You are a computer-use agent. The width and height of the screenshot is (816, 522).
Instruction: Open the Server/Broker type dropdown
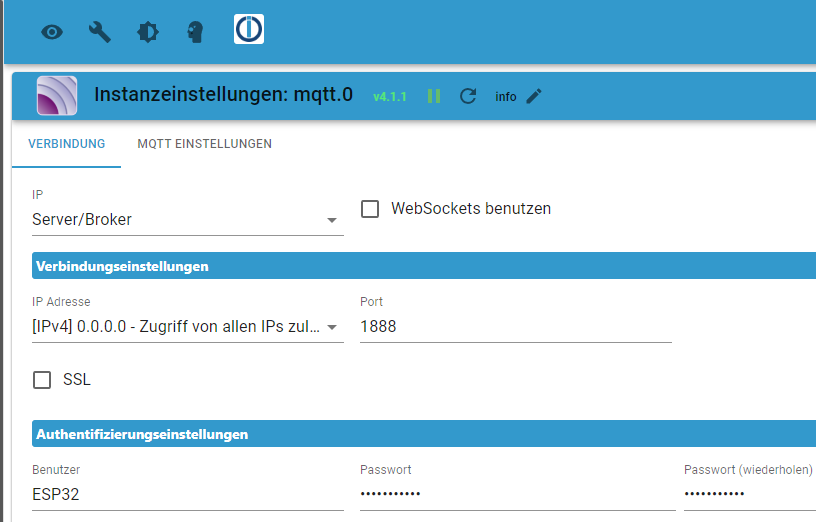point(187,220)
